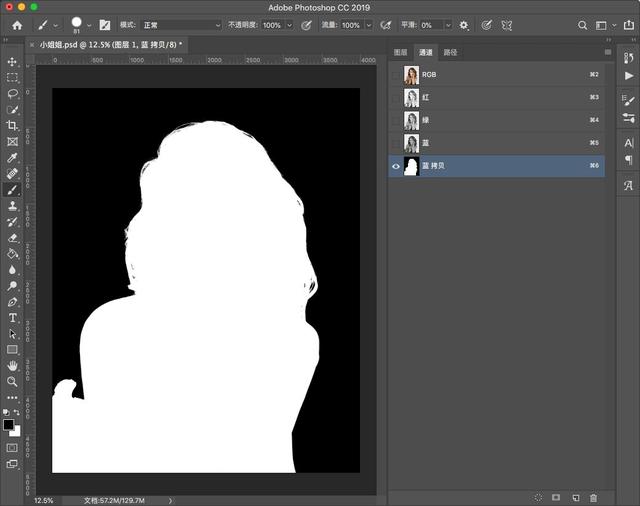The height and width of the screenshot is (506, 640).
Task: Go to the Home screen
Action: click(17, 25)
